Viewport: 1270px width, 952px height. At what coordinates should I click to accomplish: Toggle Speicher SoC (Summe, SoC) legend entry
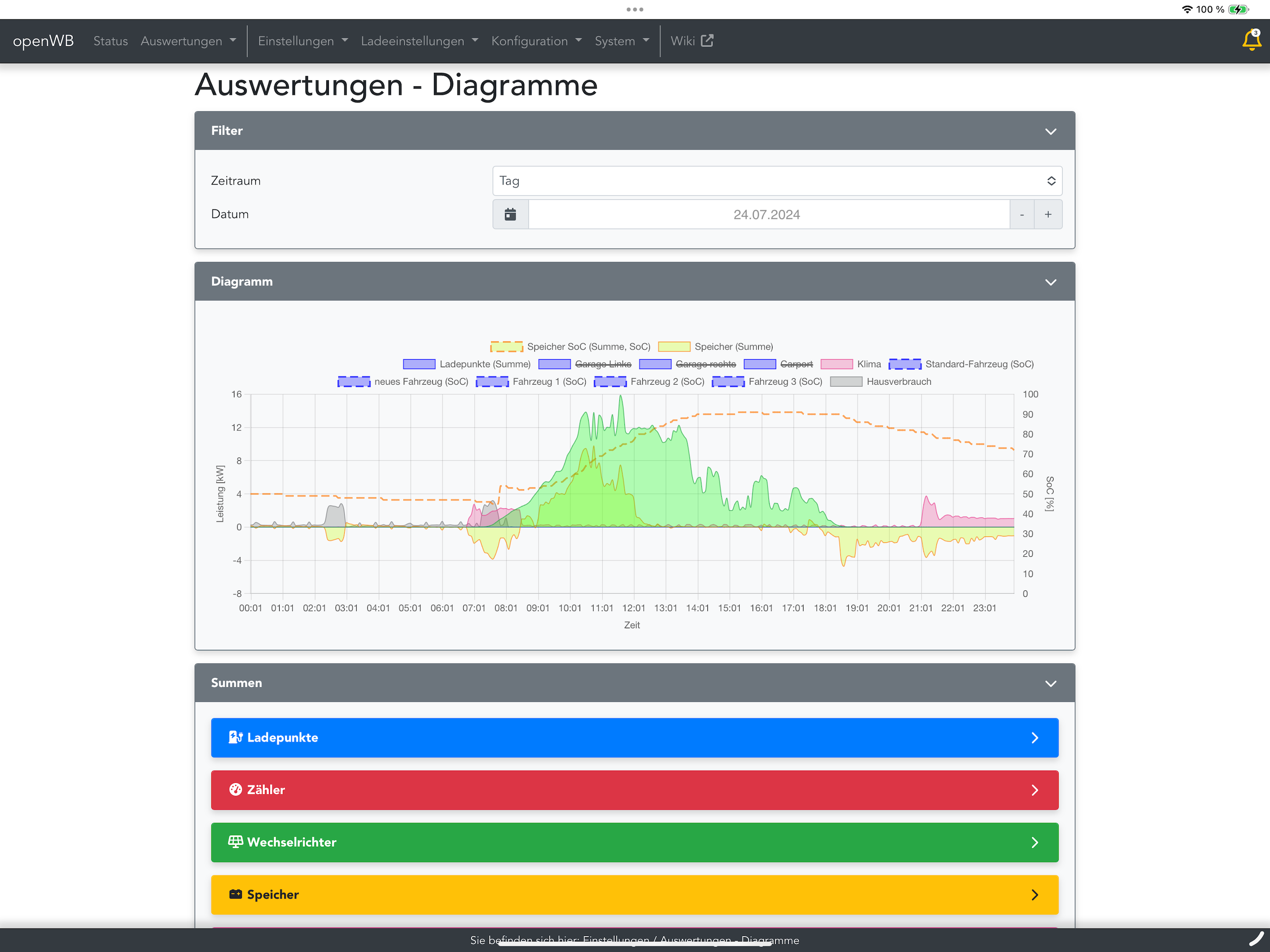(x=570, y=346)
